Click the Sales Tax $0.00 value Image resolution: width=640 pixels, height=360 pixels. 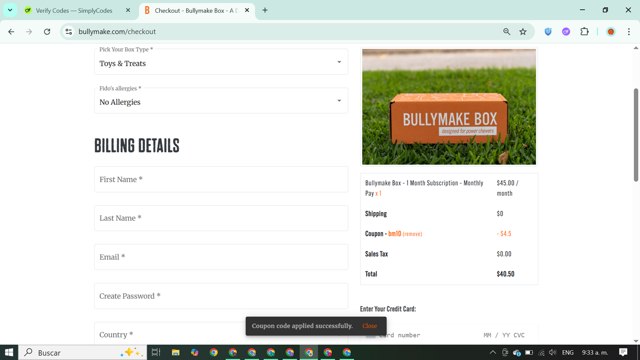pos(504,254)
